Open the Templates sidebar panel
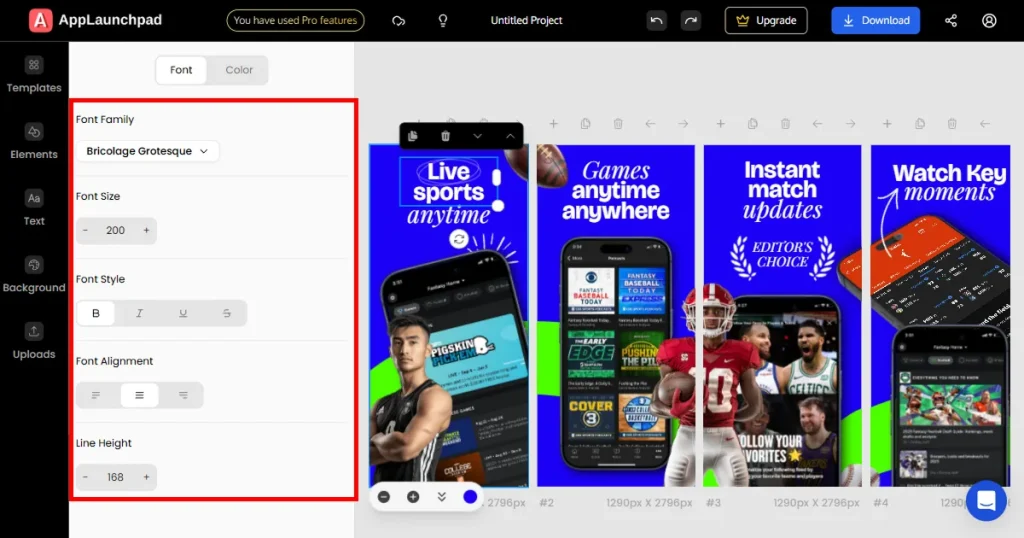Image resolution: width=1024 pixels, height=538 pixels. click(34, 75)
